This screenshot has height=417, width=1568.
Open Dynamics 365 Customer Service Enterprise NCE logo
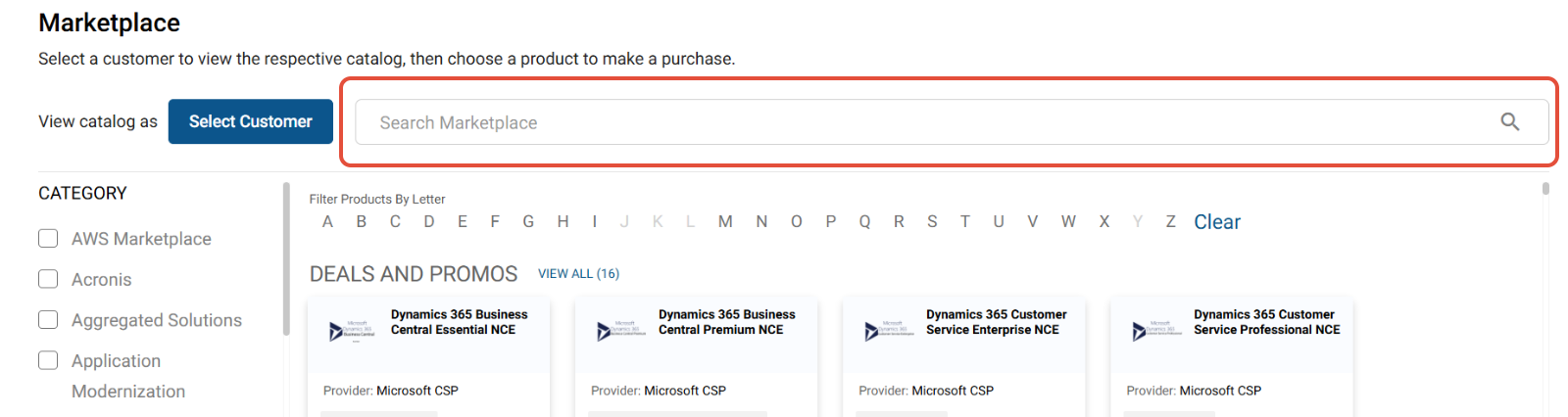tap(889, 331)
